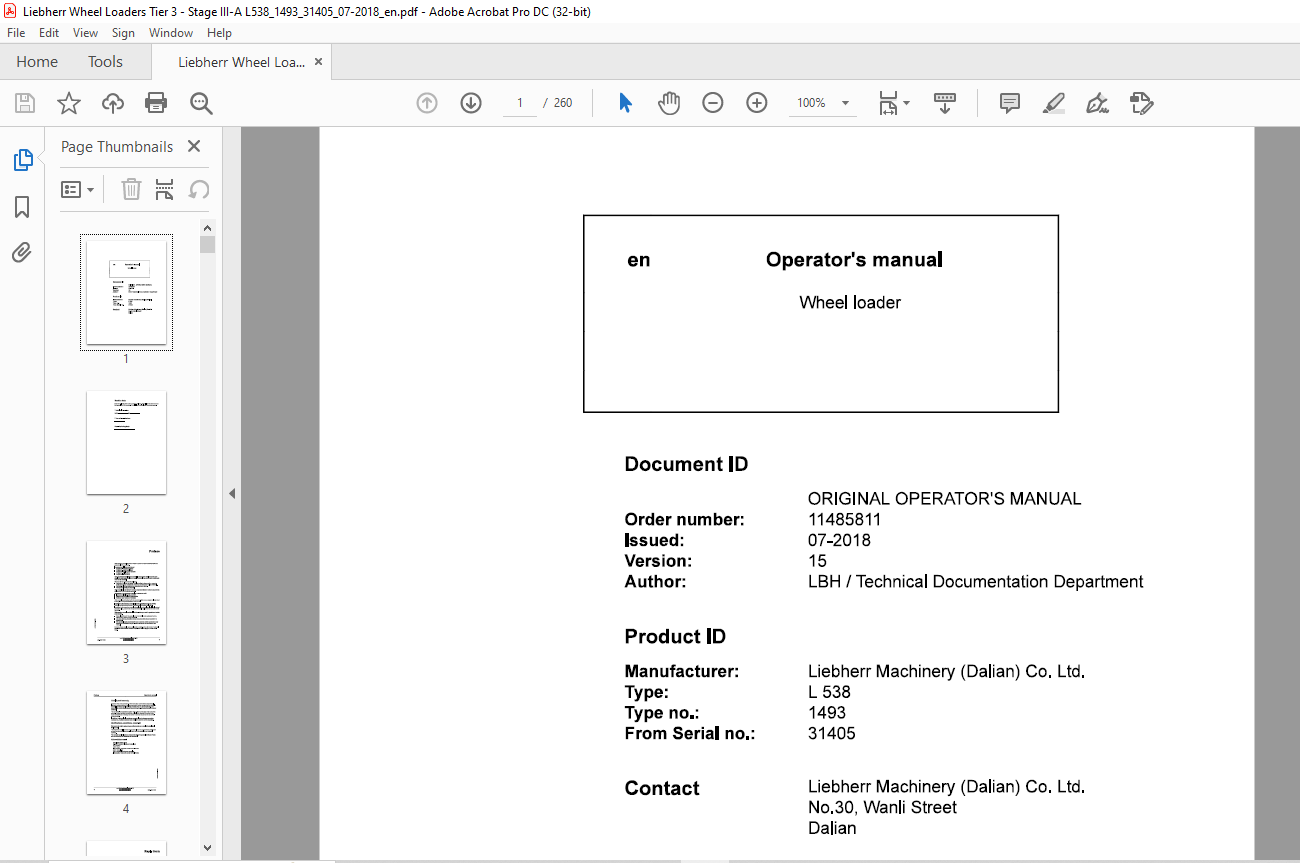
Task: Delete selected page with the trash icon
Action: 131,190
